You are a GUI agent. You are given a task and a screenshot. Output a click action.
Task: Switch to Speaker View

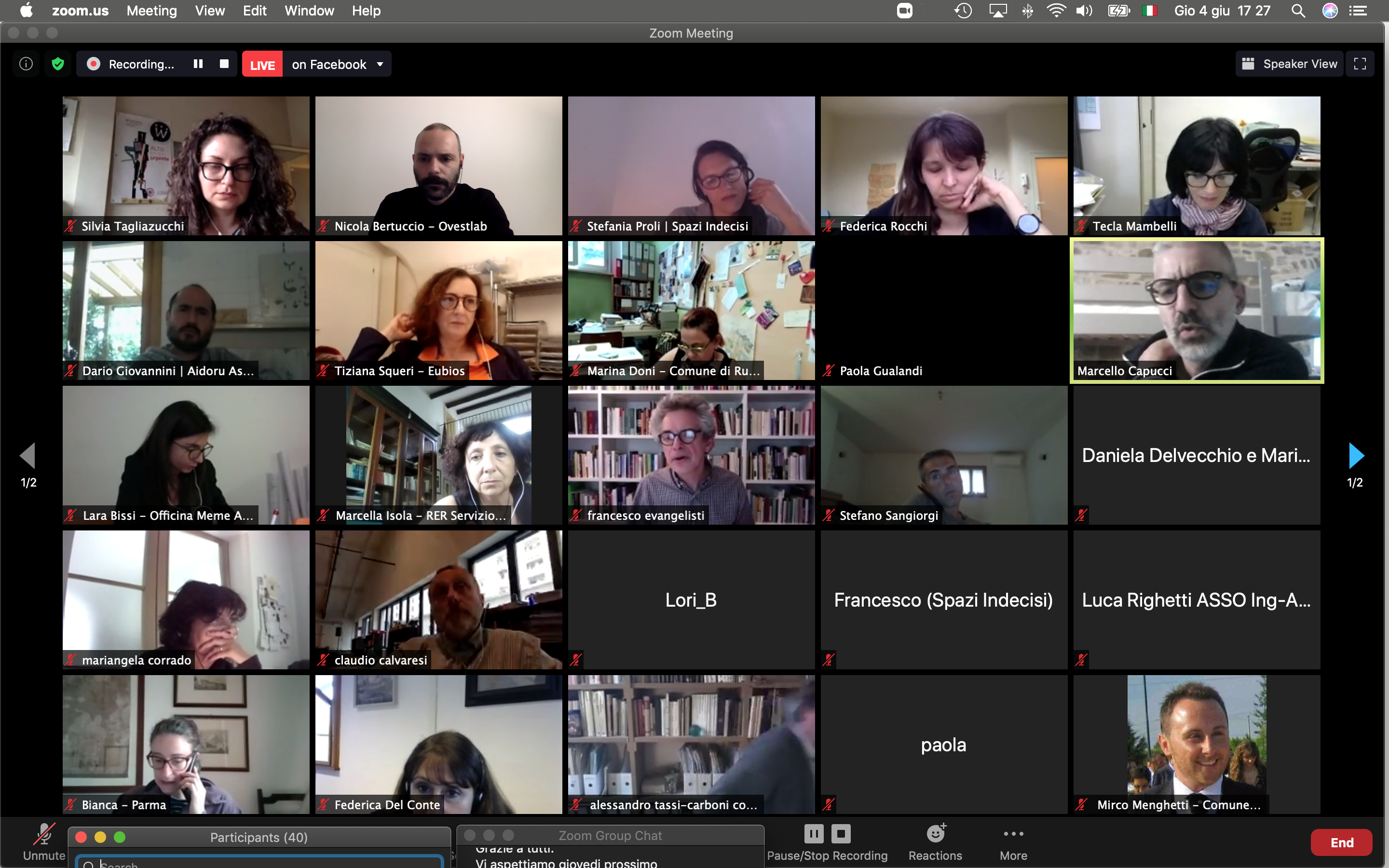tap(1289, 64)
